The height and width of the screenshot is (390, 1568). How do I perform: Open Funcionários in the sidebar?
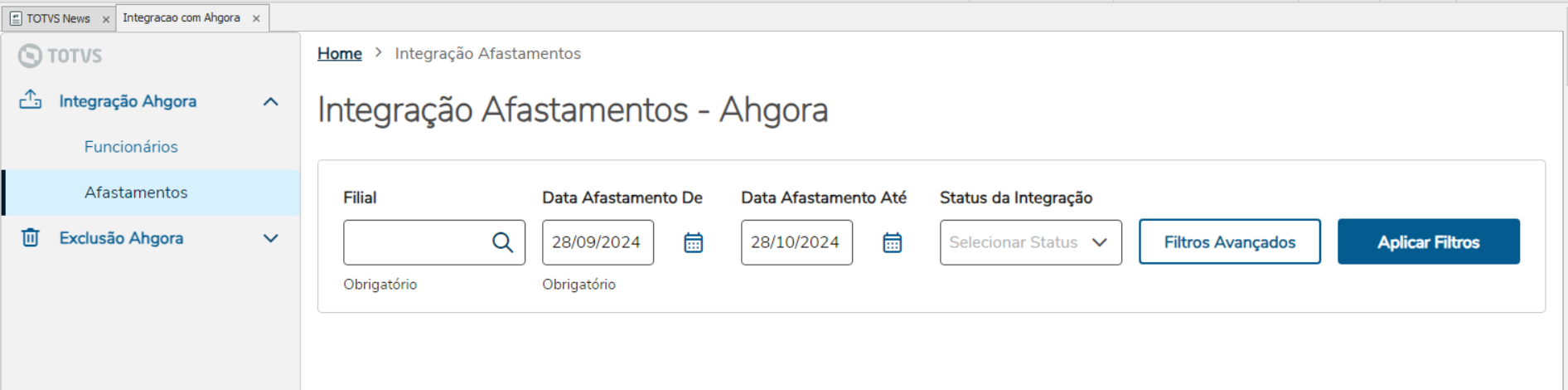131,147
